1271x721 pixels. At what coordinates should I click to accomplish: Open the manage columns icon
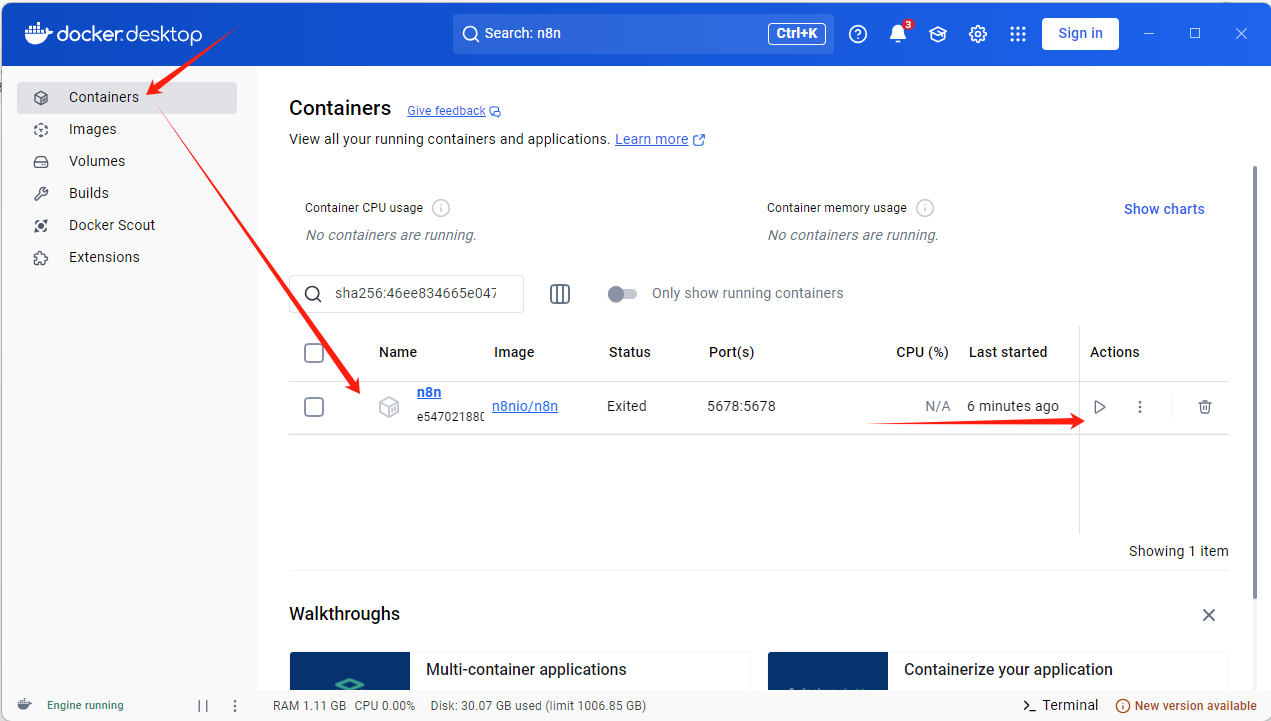click(560, 294)
